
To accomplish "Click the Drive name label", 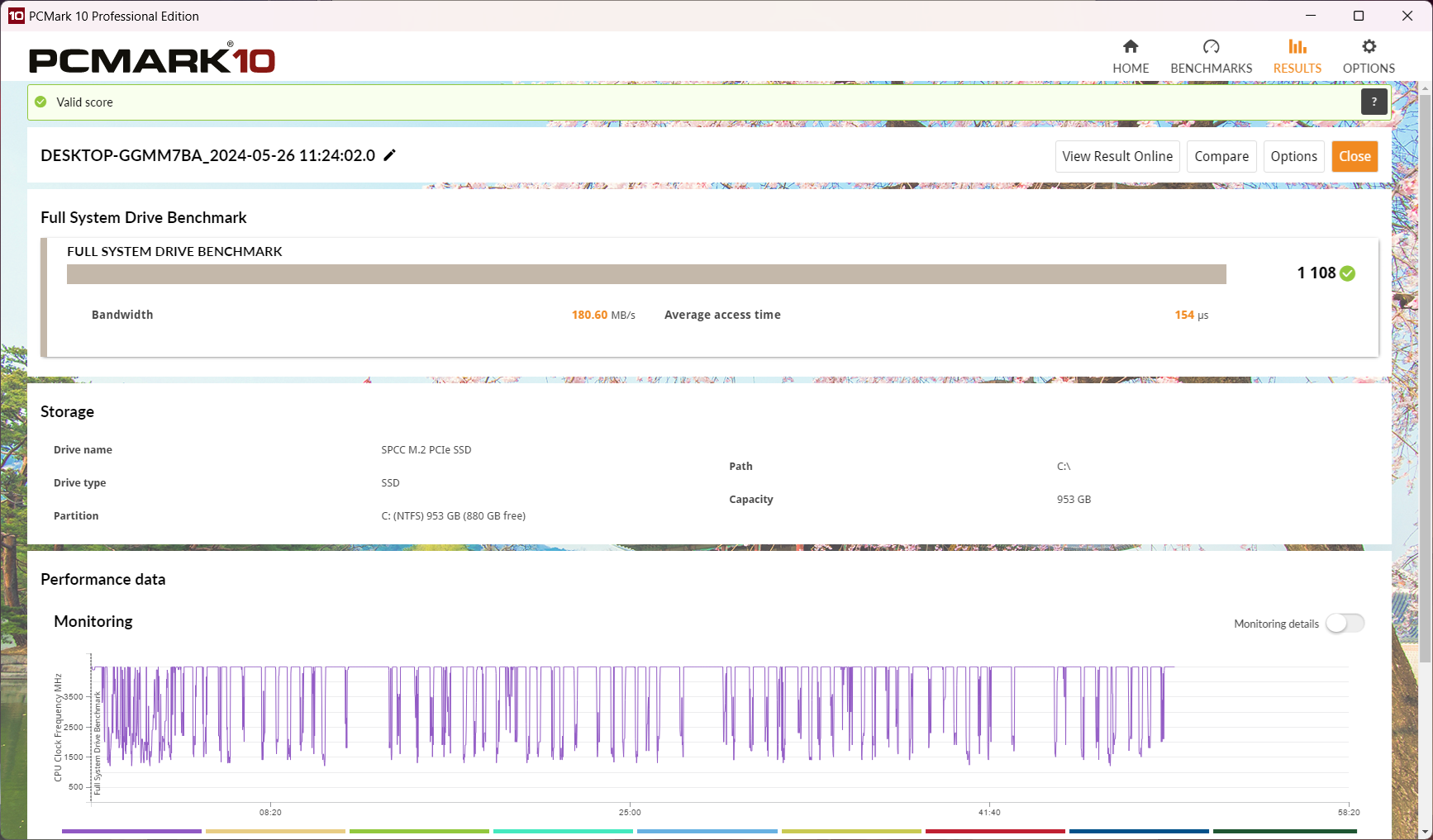I will pos(83,450).
